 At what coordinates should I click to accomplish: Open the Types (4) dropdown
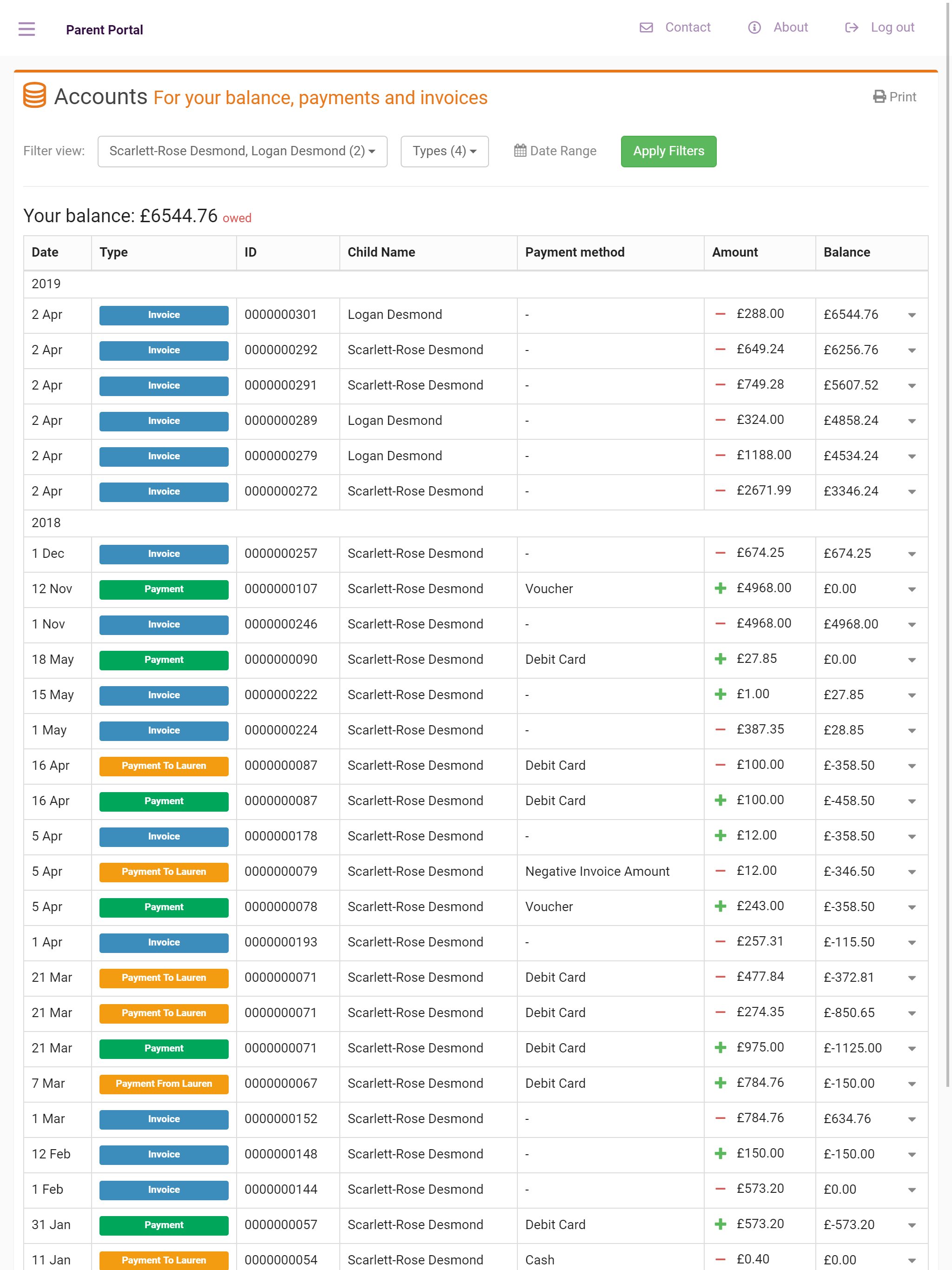point(444,151)
